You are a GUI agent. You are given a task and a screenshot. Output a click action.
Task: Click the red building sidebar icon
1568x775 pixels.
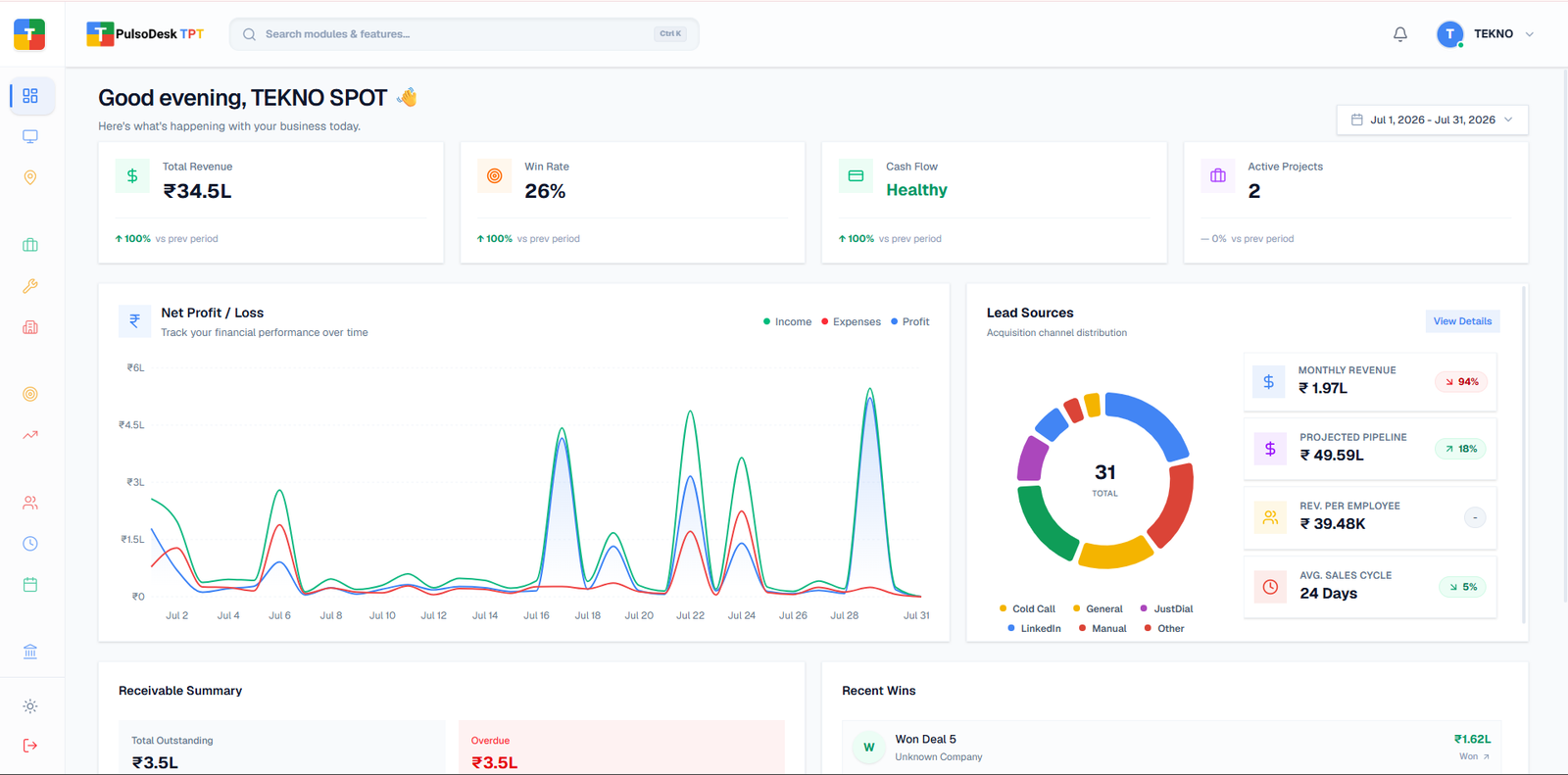tap(30, 327)
